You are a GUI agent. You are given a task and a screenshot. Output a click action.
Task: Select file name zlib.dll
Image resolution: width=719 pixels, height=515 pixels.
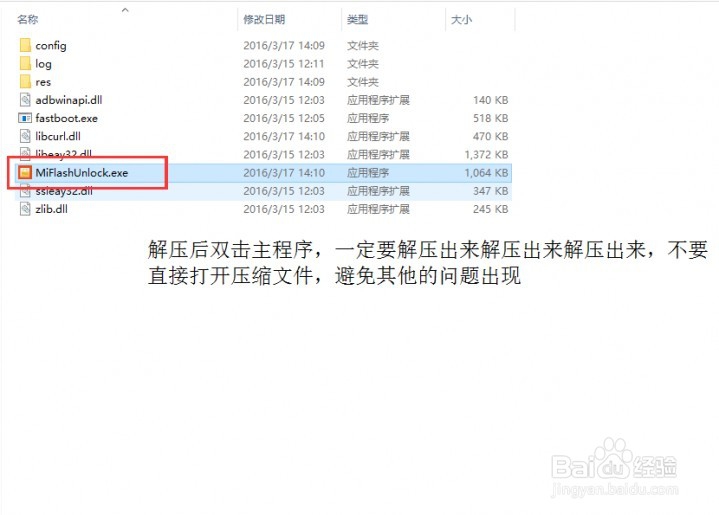coord(51,209)
